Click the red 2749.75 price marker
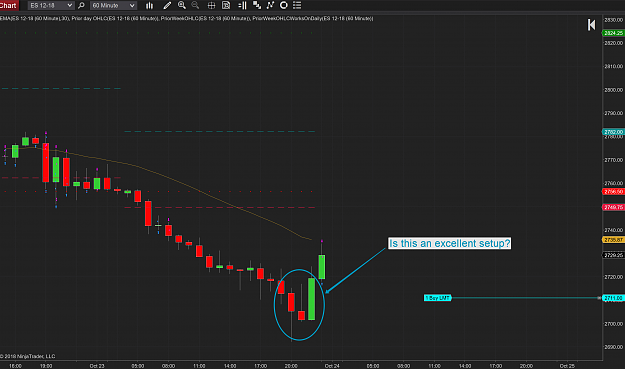Screen dimensions: 625x369 (x=613, y=207)
